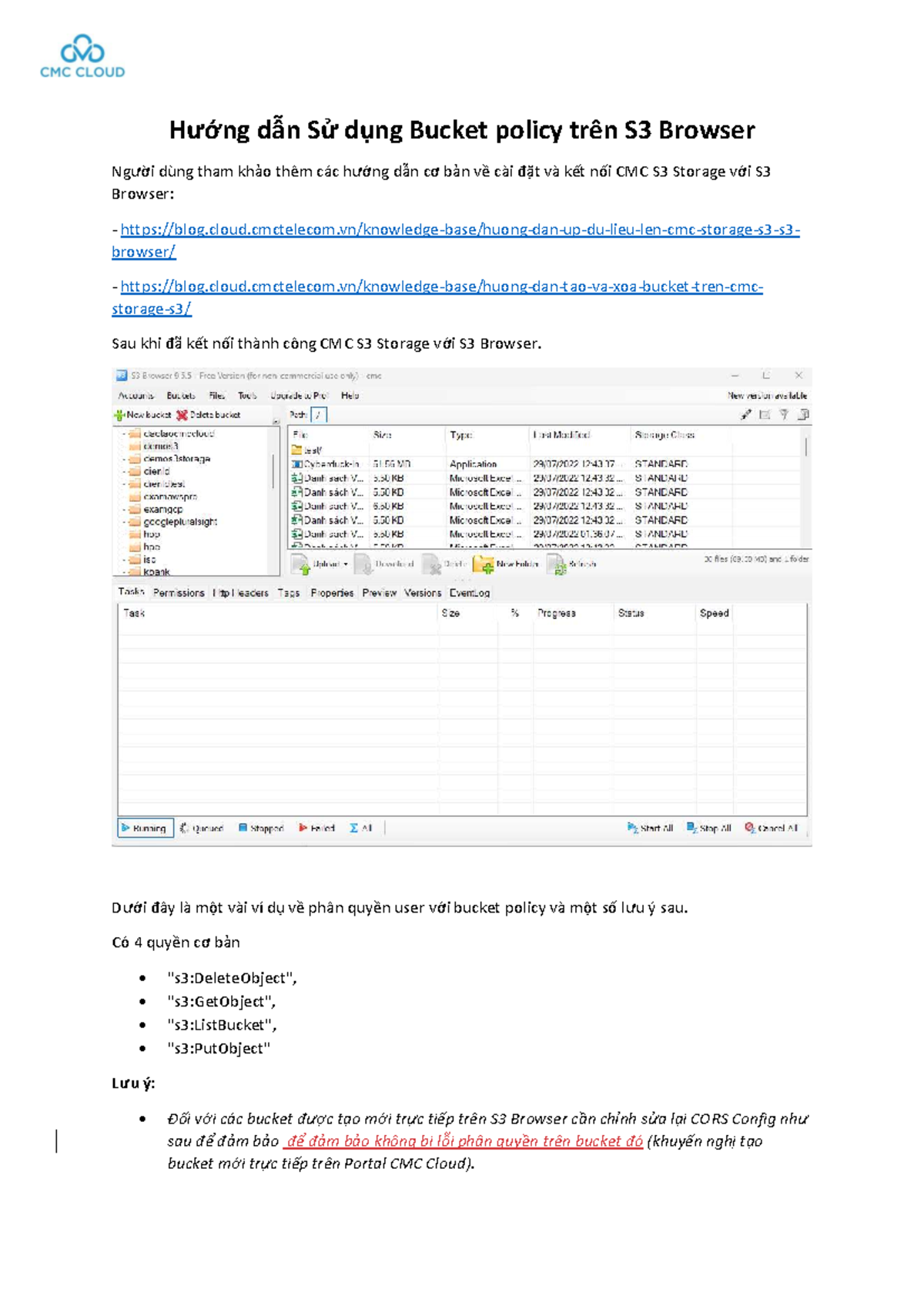Image resolution: width=924 pixels, height=1306 pixels.
Task: Click the New bucket icon in the toolbar
Action: coord(119,415)
